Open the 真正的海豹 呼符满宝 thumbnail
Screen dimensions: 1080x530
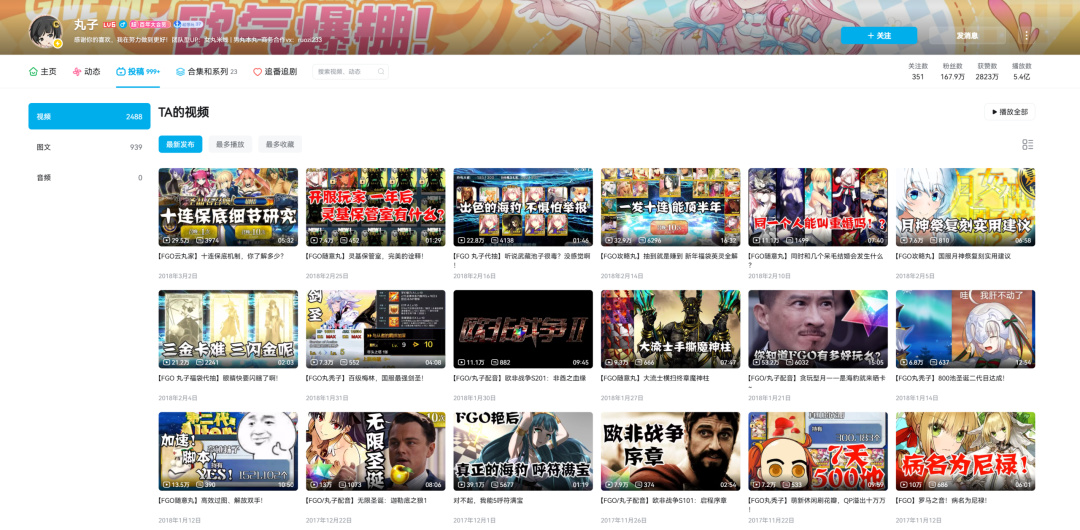pos(523,451)
